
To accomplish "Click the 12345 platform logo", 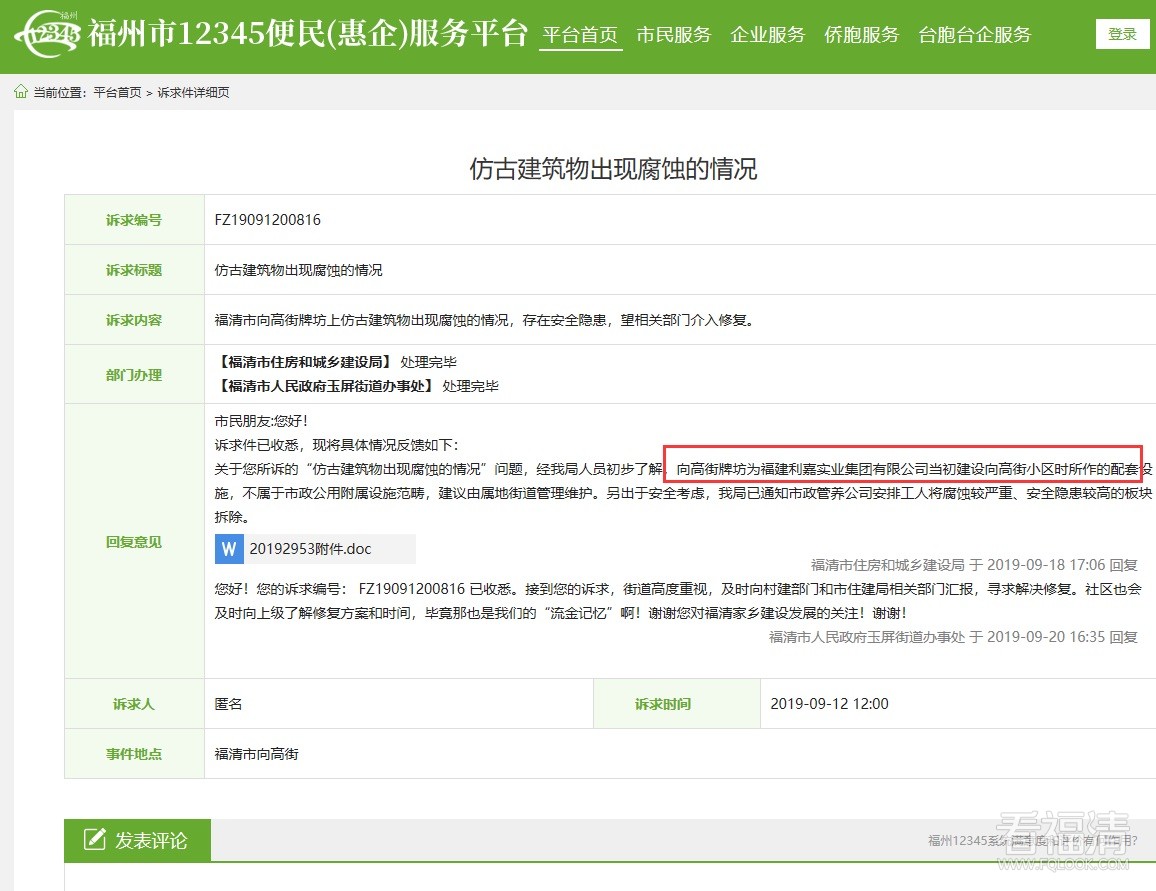I will click(47, 33).
